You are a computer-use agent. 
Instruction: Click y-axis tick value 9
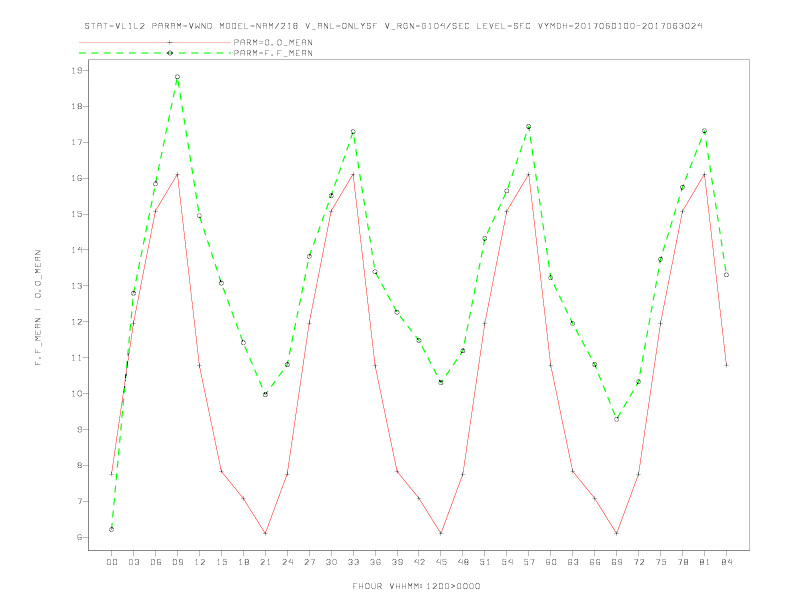click(x=79, y=430)
